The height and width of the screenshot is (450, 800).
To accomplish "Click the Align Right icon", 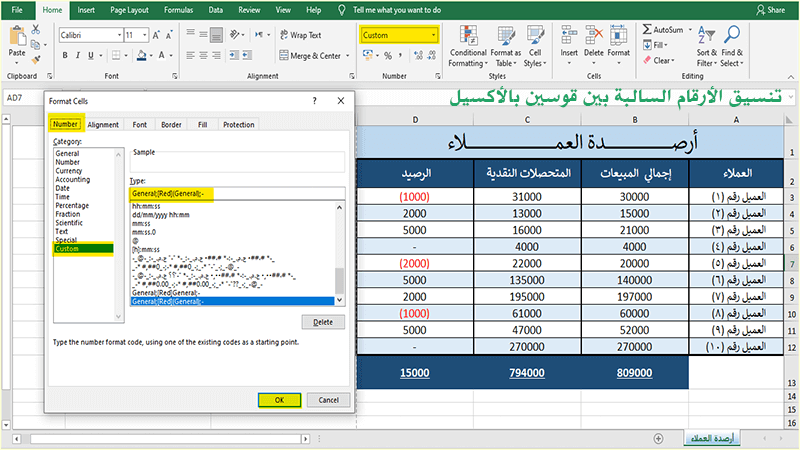I will [x=216, y=55].
